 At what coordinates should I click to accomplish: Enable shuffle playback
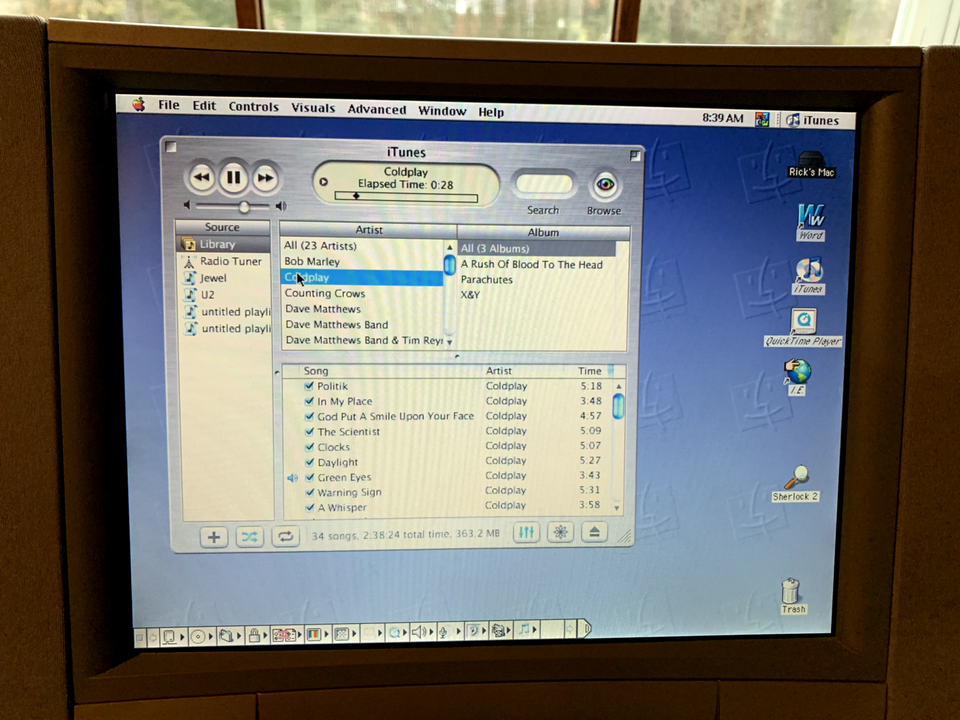pos(249,537)
